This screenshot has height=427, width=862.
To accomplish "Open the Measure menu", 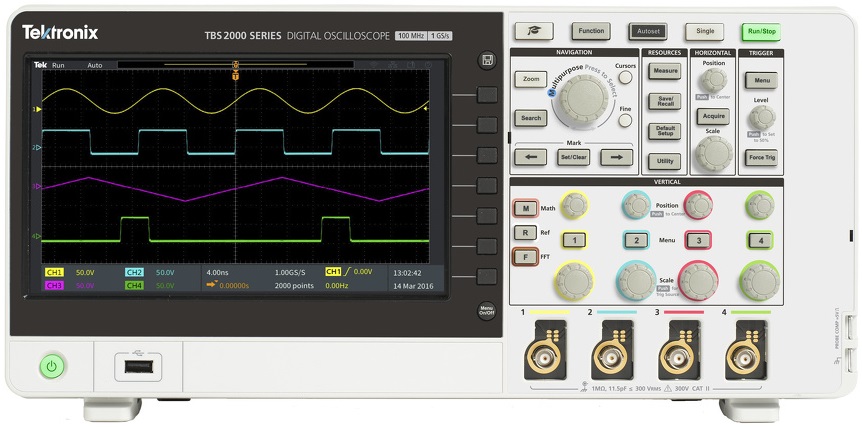I will (665, 71).
